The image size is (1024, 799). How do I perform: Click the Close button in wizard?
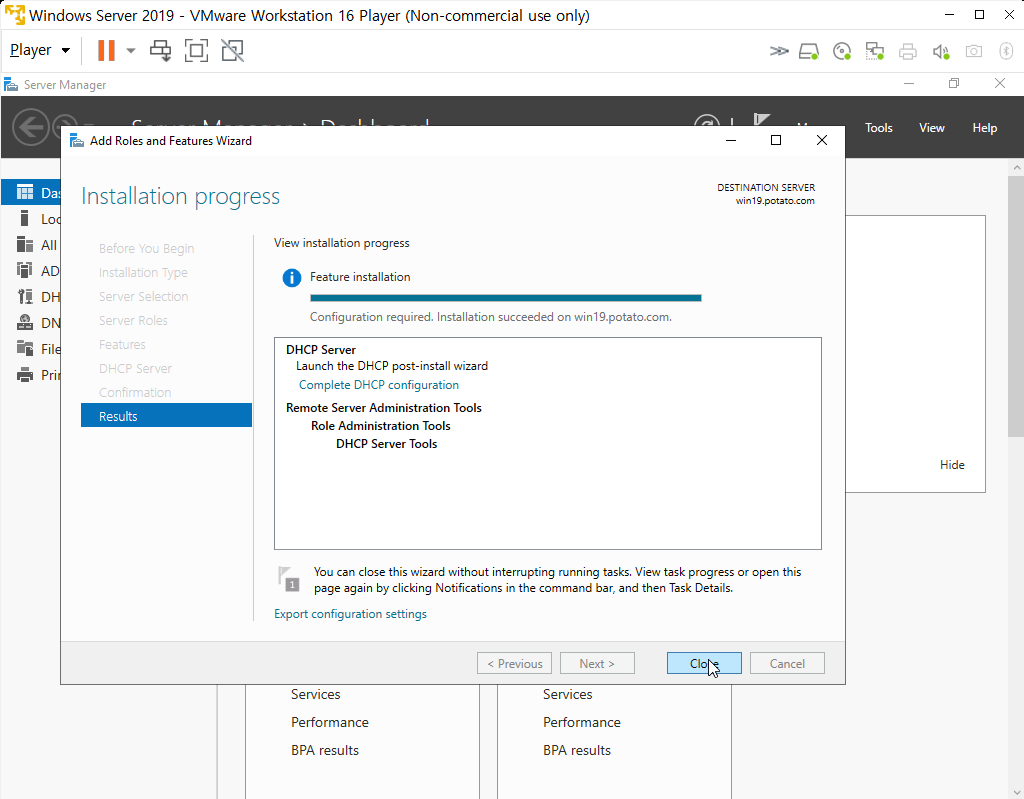pyautogui.click(x=704, y=663)
